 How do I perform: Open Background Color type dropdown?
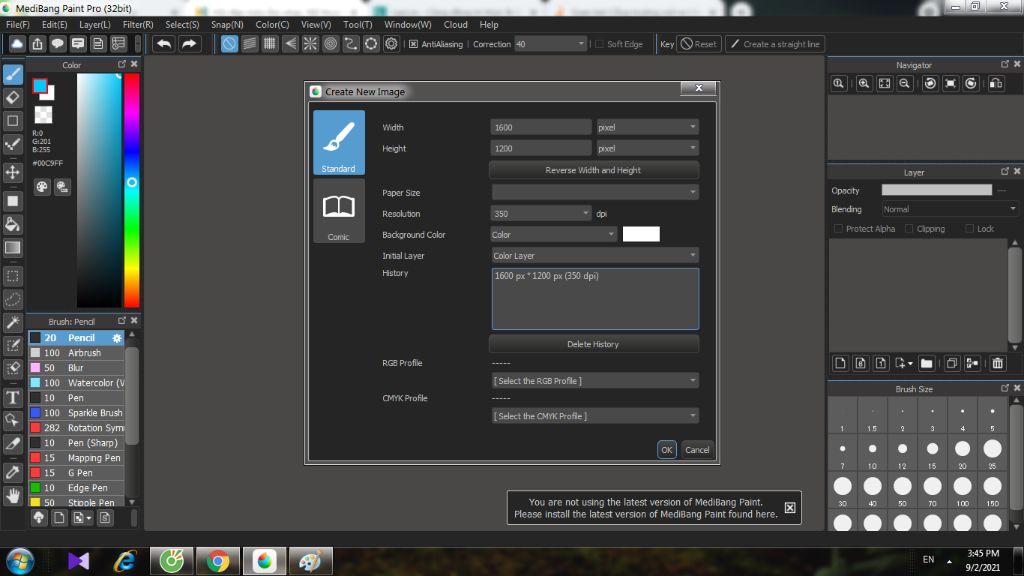[554, 234]
